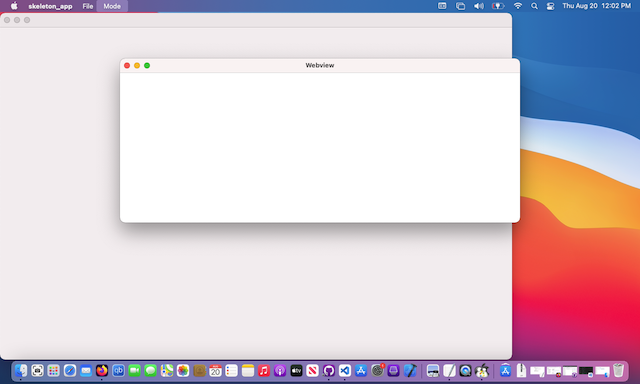640x384 pixels.
Task: Launch Visual Studio Code from the dock
Action: point(345,371)
